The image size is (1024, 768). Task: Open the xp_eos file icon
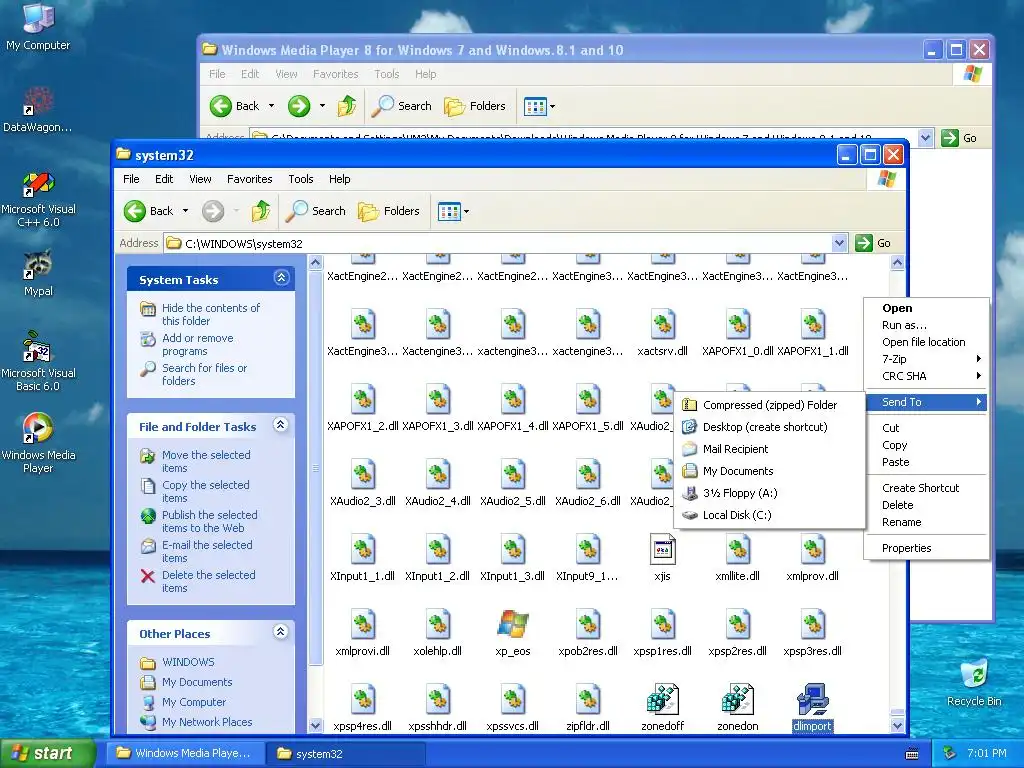[x=513, y=624]
